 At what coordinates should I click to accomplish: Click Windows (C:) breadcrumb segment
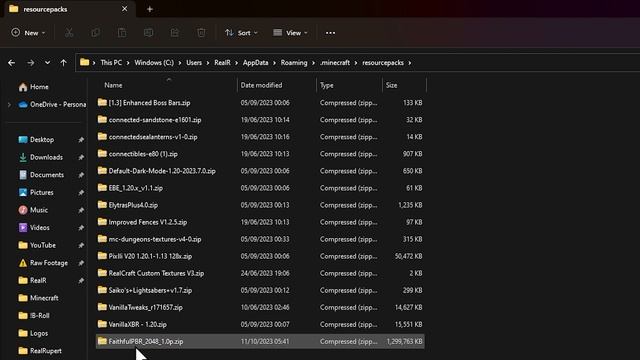click(x=154, y=62)
